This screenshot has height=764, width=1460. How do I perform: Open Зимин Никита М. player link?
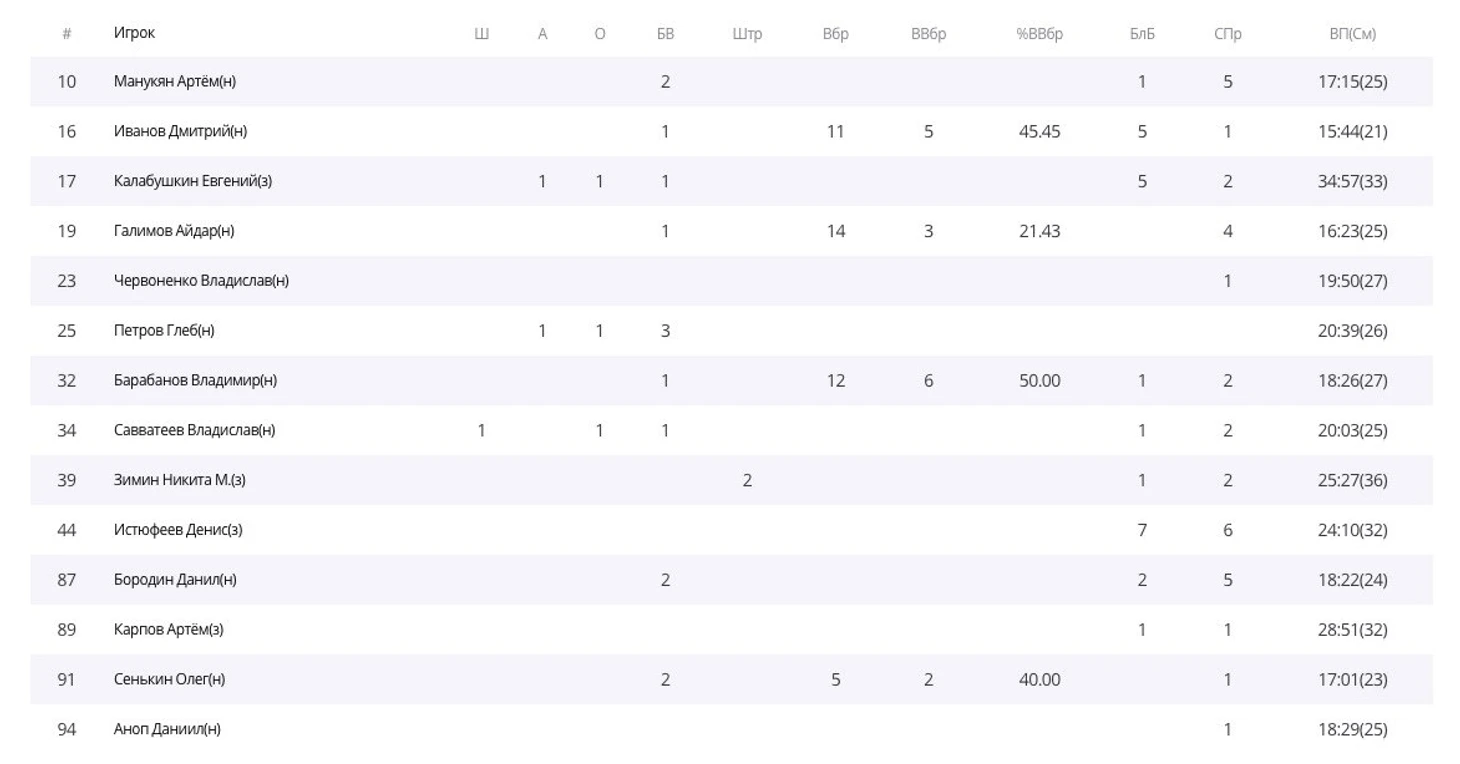pos(179,480)
